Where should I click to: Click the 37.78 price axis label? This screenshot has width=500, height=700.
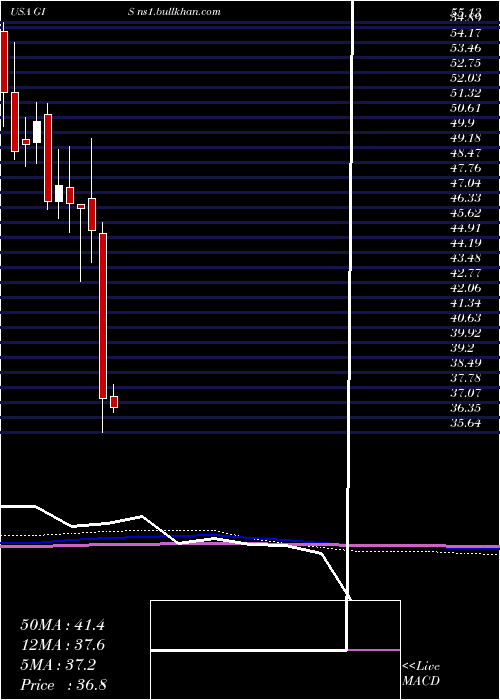click(465, 379)
